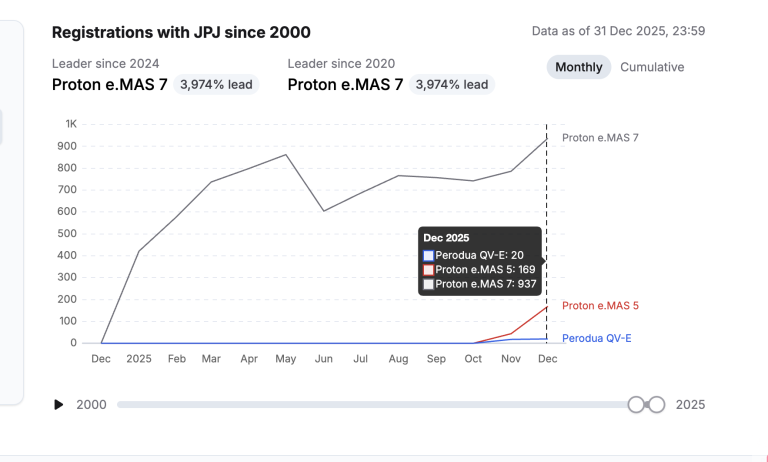Click the 2025 label on the x-axis
The height and width of the screenshot is (462, 768).
coord(139,358)
